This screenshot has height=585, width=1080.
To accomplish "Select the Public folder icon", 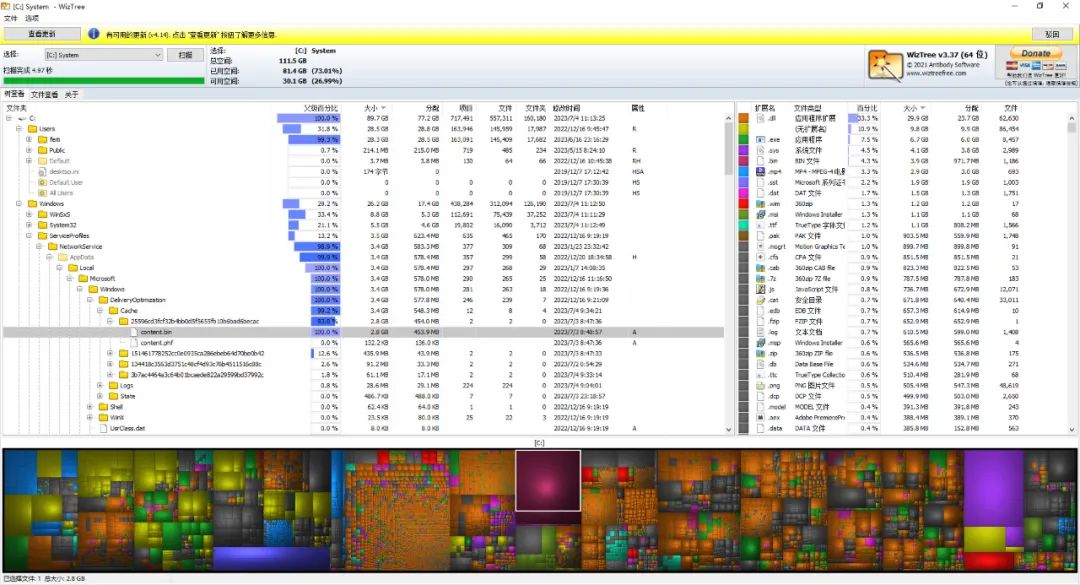I will tap(43, 150).
